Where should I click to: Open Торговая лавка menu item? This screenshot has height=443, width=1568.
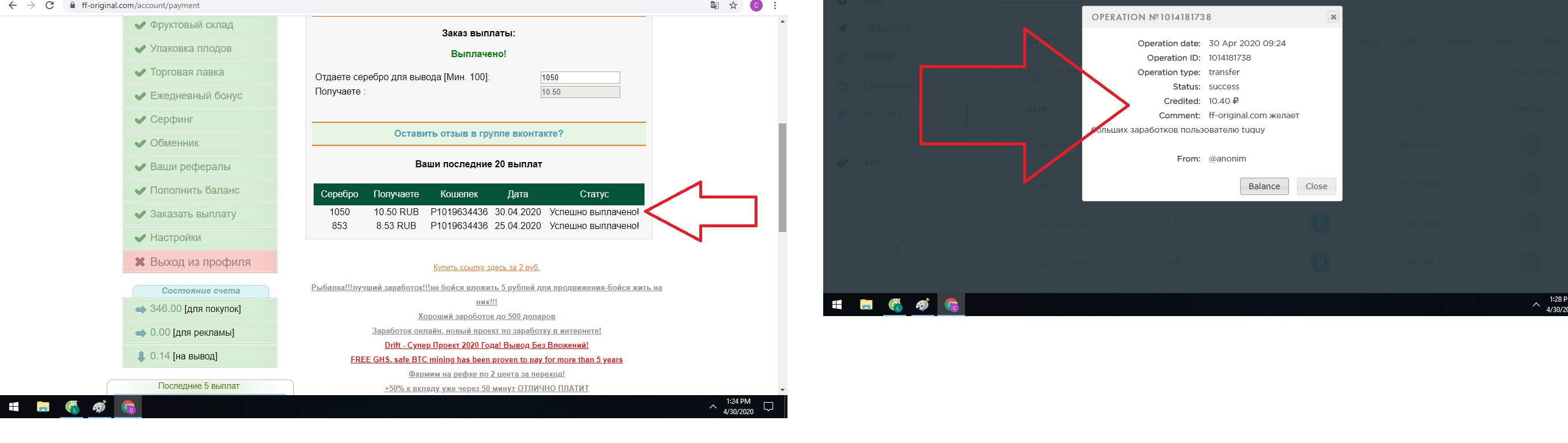[x=200, y=73]
